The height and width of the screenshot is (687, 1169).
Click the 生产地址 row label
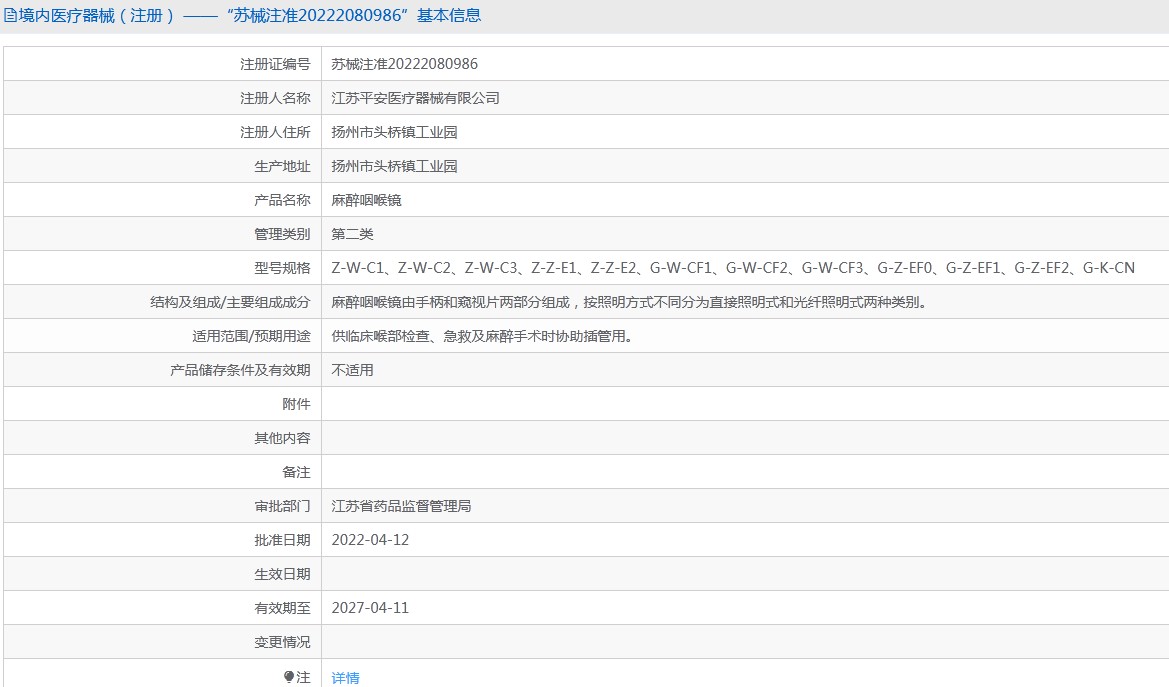282,166
